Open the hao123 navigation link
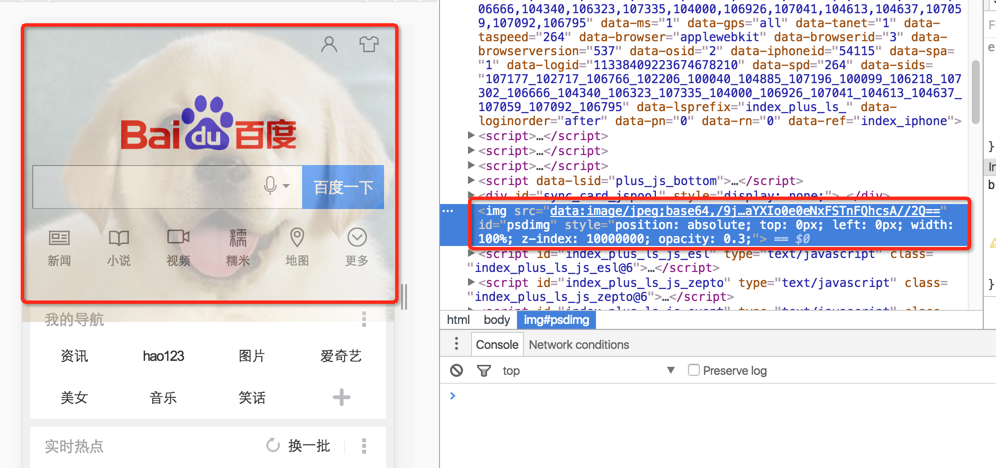This screenshot has height=468, width=996. 163,356
